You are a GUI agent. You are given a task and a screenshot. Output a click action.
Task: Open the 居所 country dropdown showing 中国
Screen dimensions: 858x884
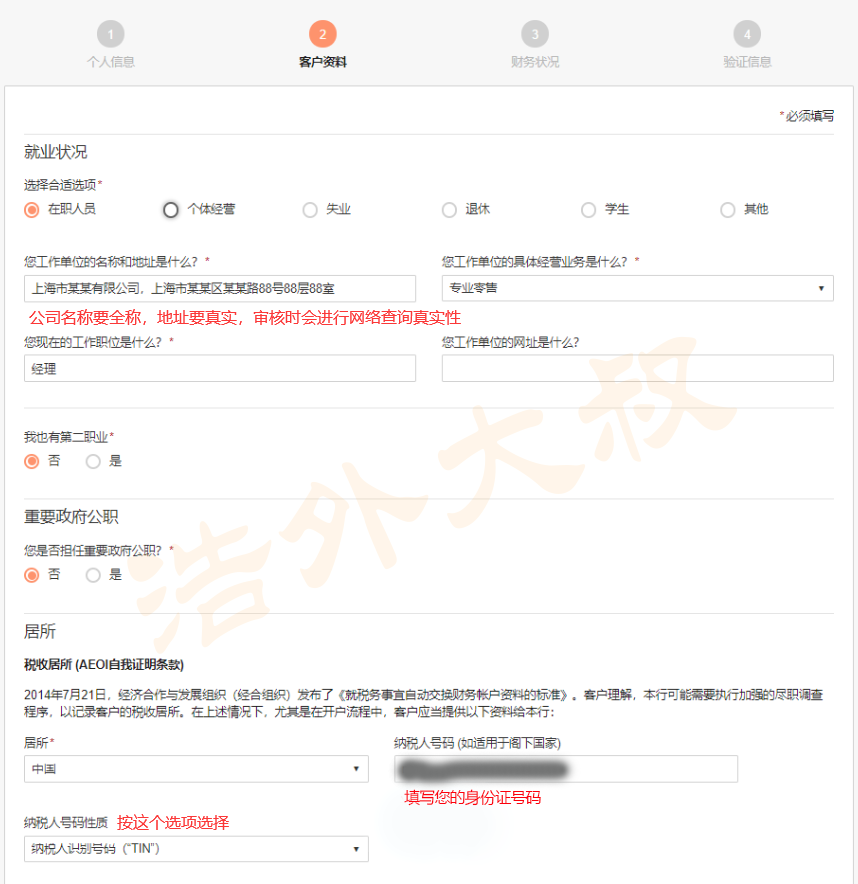coord(196,769)
